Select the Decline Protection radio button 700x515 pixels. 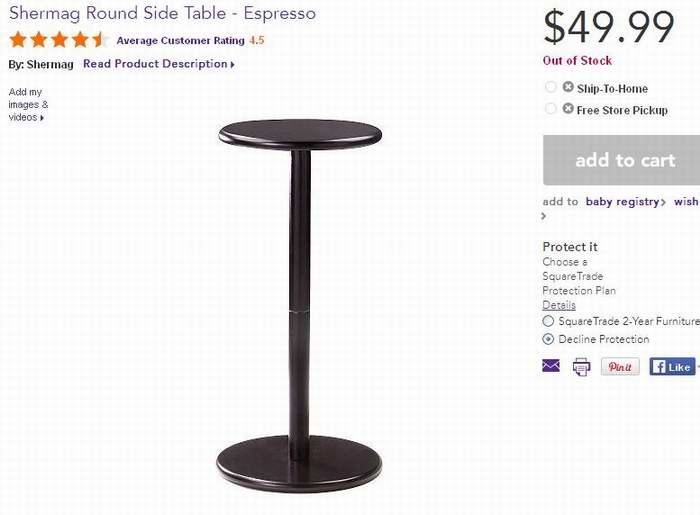click(548, 339)
